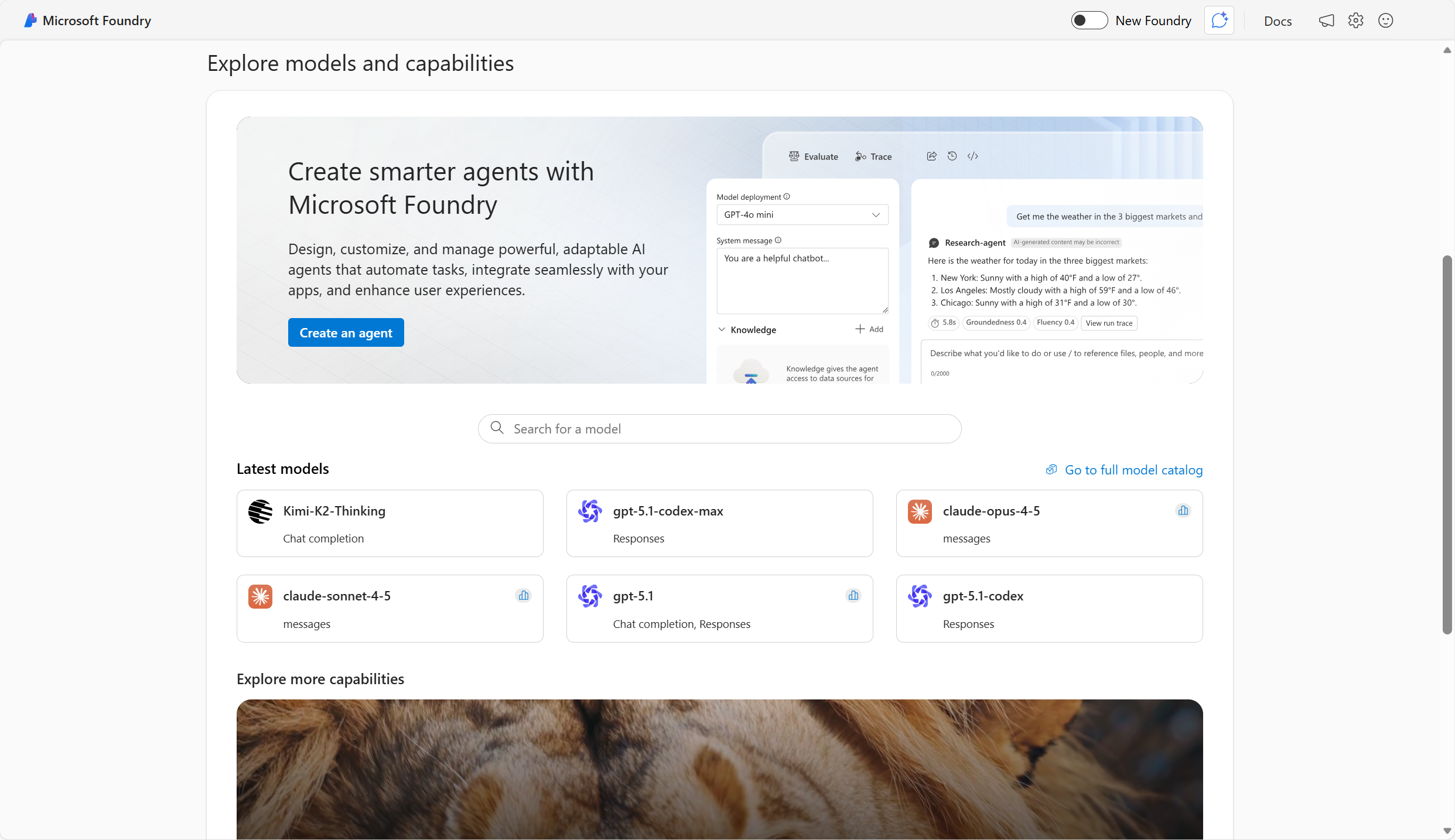Click the Microsoft Foundry logo icon
Screen dimensions: 1455x840
point(30,21)
